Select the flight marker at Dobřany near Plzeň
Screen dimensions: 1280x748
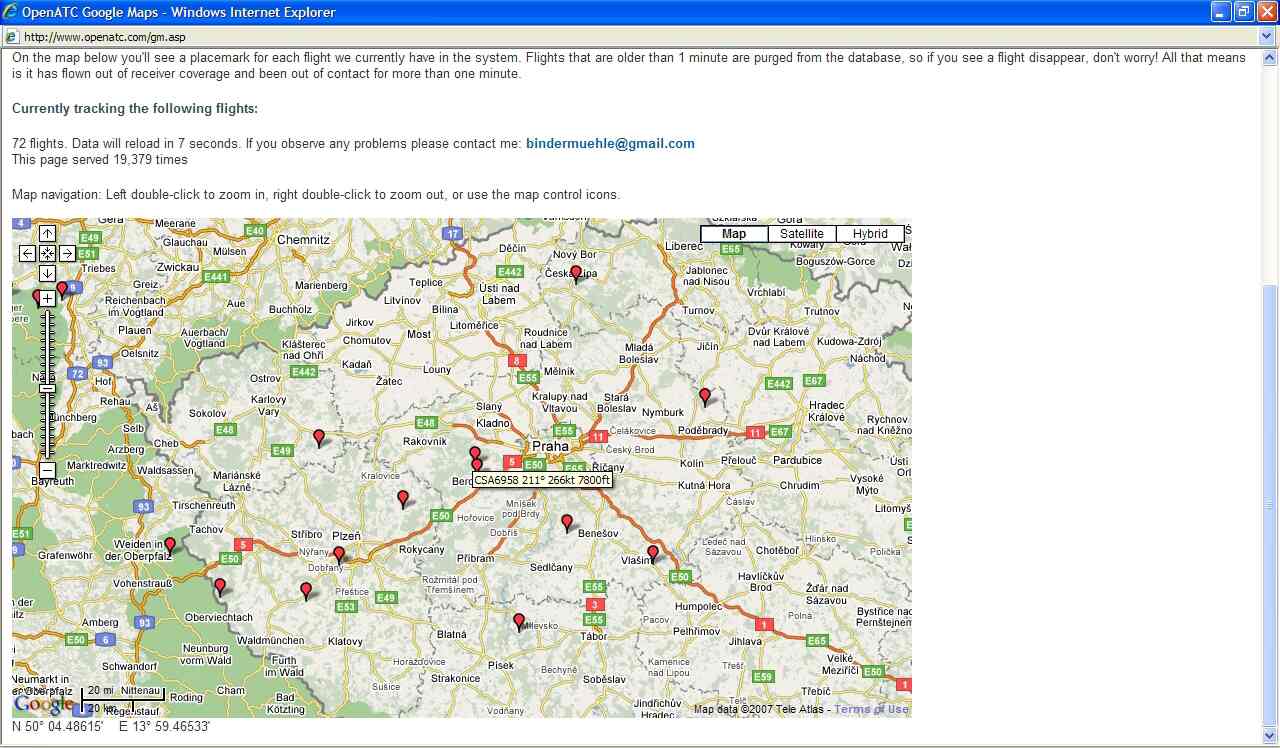tap(339, 554)
